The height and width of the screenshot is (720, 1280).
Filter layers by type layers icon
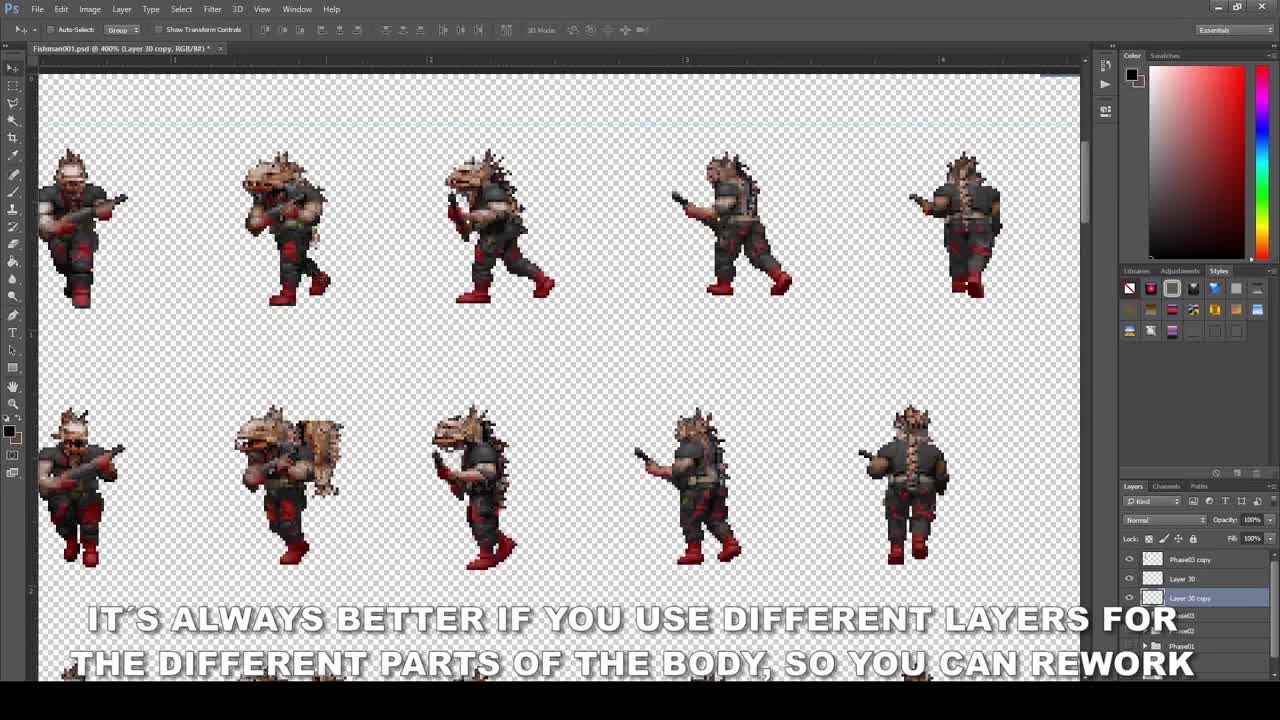(x=1225, y=501)
